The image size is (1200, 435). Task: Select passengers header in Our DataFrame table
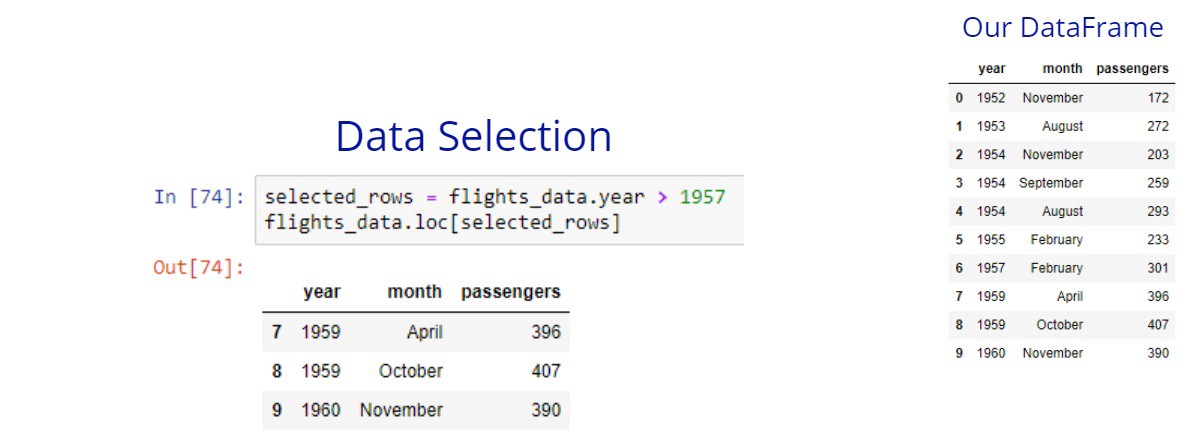[x=1132, y=69]
